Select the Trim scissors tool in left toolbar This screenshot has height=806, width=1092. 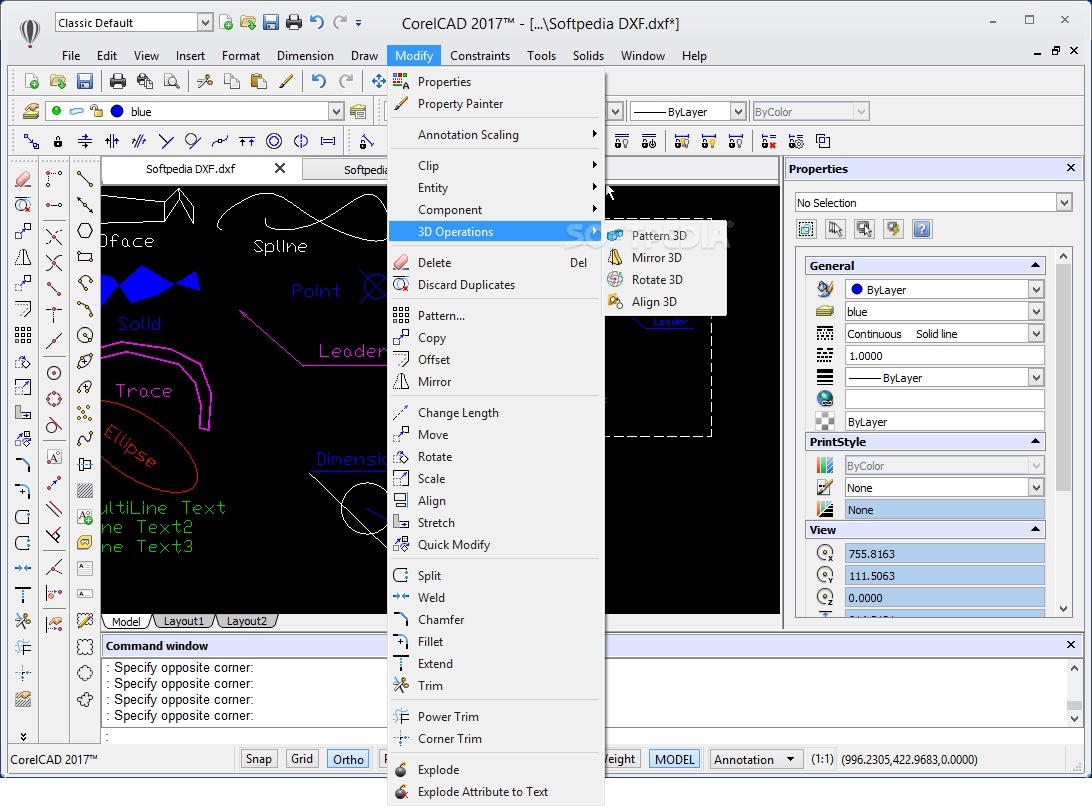23,621
